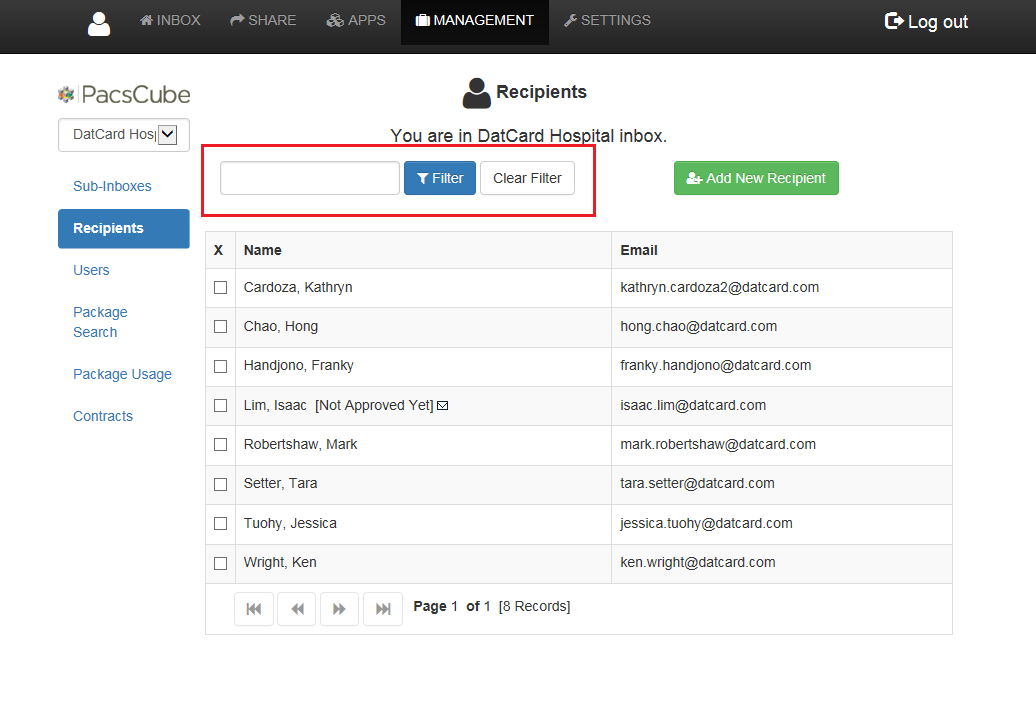Click the user profile icon in top bar
Screen dimensions: 1036x715
click(98, 24)
